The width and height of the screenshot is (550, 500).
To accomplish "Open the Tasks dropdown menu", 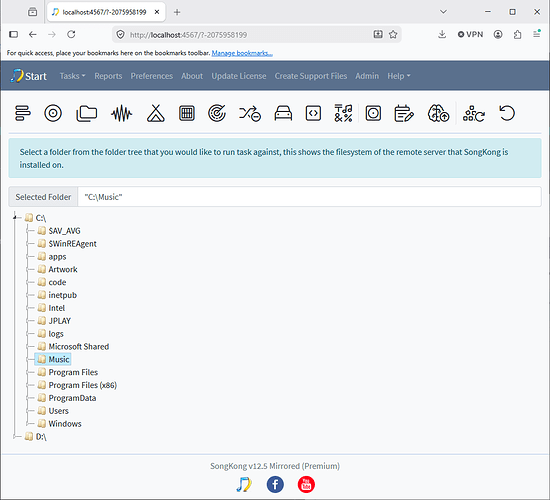I will pos(72,76).
